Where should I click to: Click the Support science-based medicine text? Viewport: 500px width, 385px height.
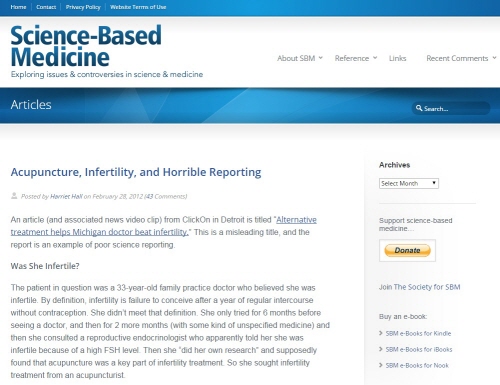click(x=416, y=224)
